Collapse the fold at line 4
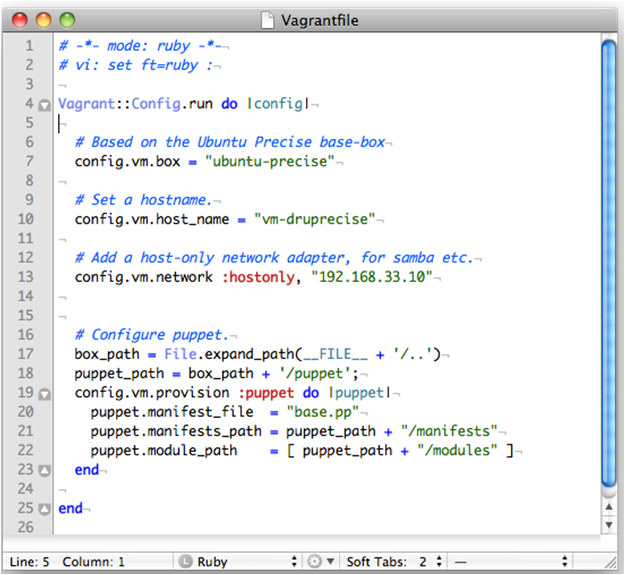Image resolution: width=625 pixels, height=575 pixels. (x=44, y=104)
